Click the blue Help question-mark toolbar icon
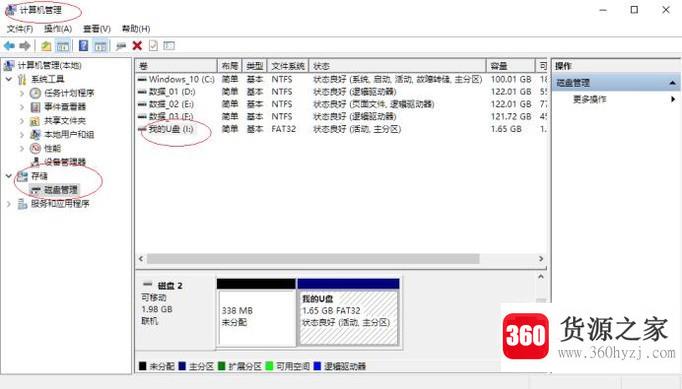Image resolution: width=682 pixels, height=389 pixels. pos(84,45)
